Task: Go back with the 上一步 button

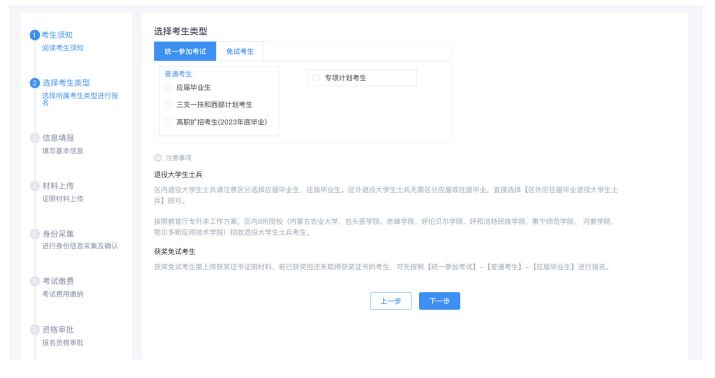Action: pyautogui.click(x=391, y=301)
